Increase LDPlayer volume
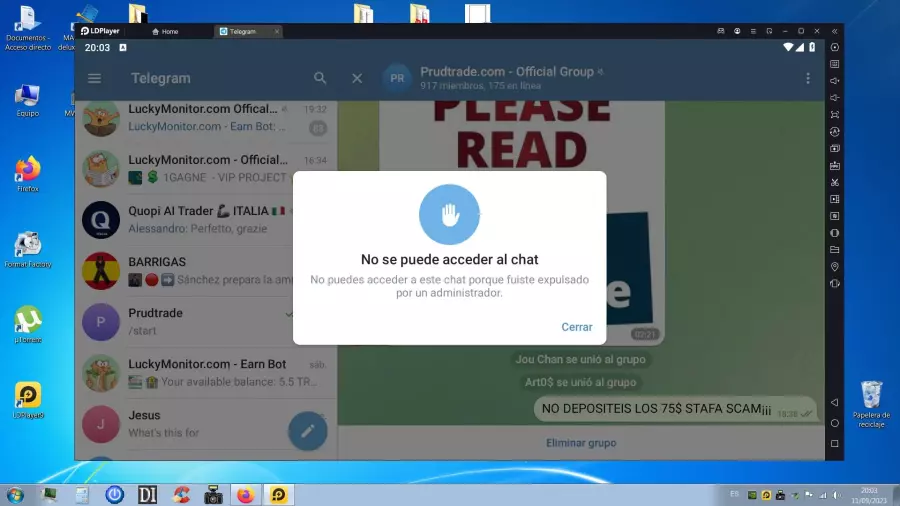Image resolution: width=900 pixels, height=506 pixels. click(x=835, y=81)
